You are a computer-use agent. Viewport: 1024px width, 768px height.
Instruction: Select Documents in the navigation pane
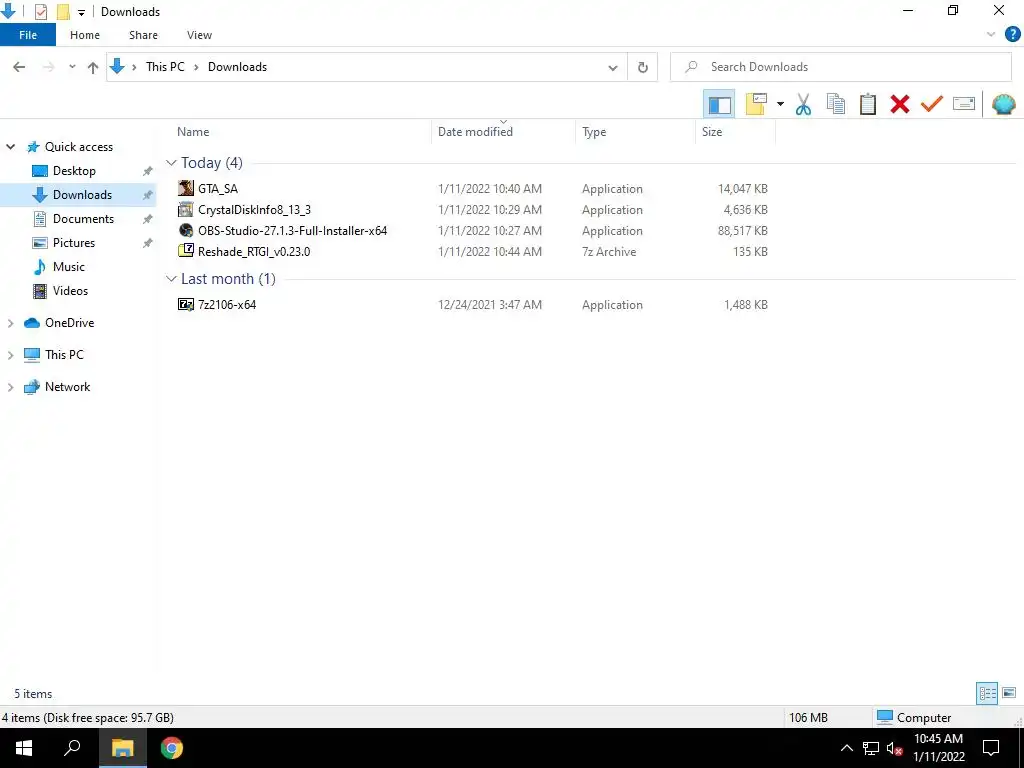(83, 219)
